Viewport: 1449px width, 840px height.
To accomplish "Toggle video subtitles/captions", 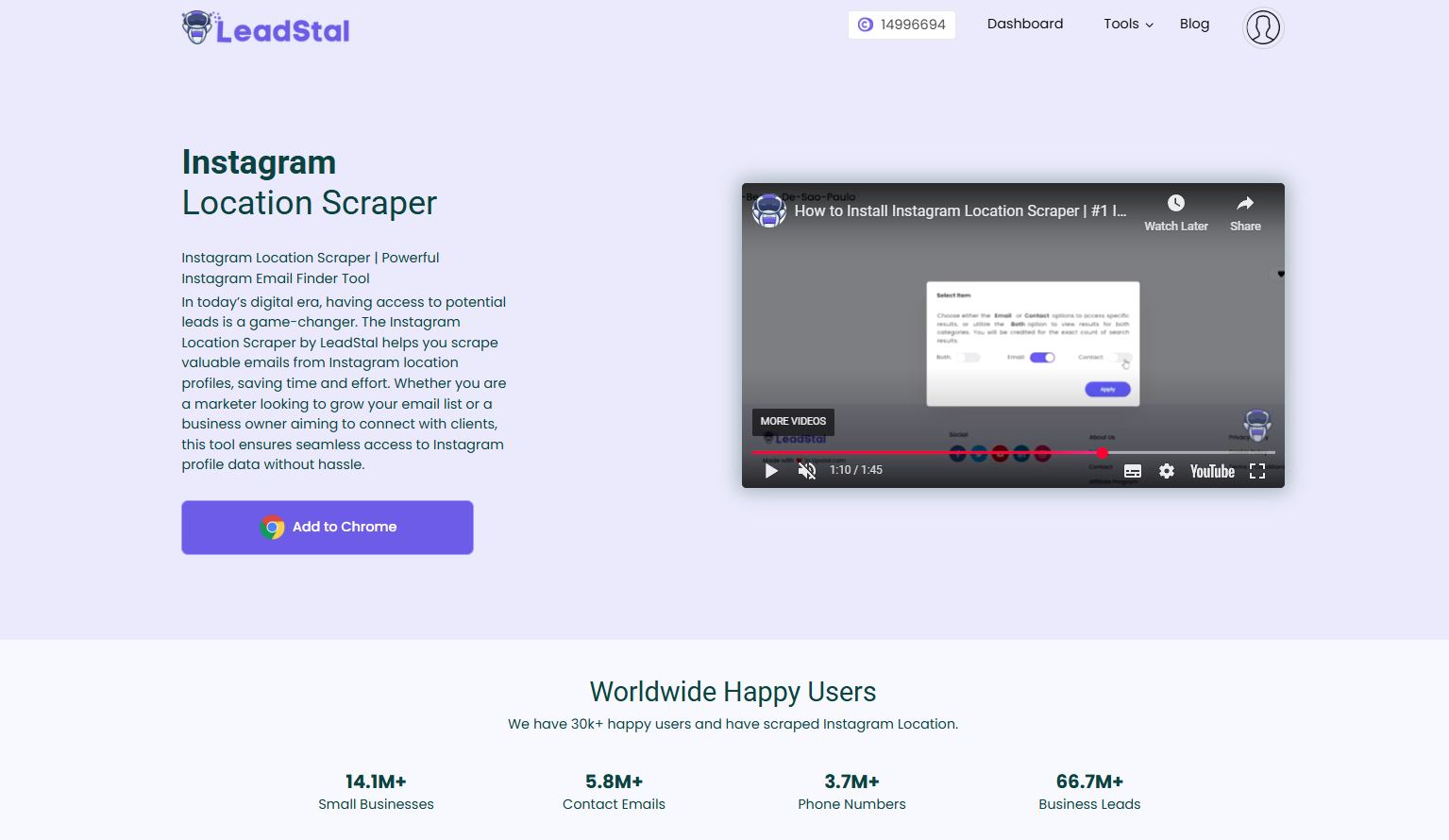I will click(1133, 471).
